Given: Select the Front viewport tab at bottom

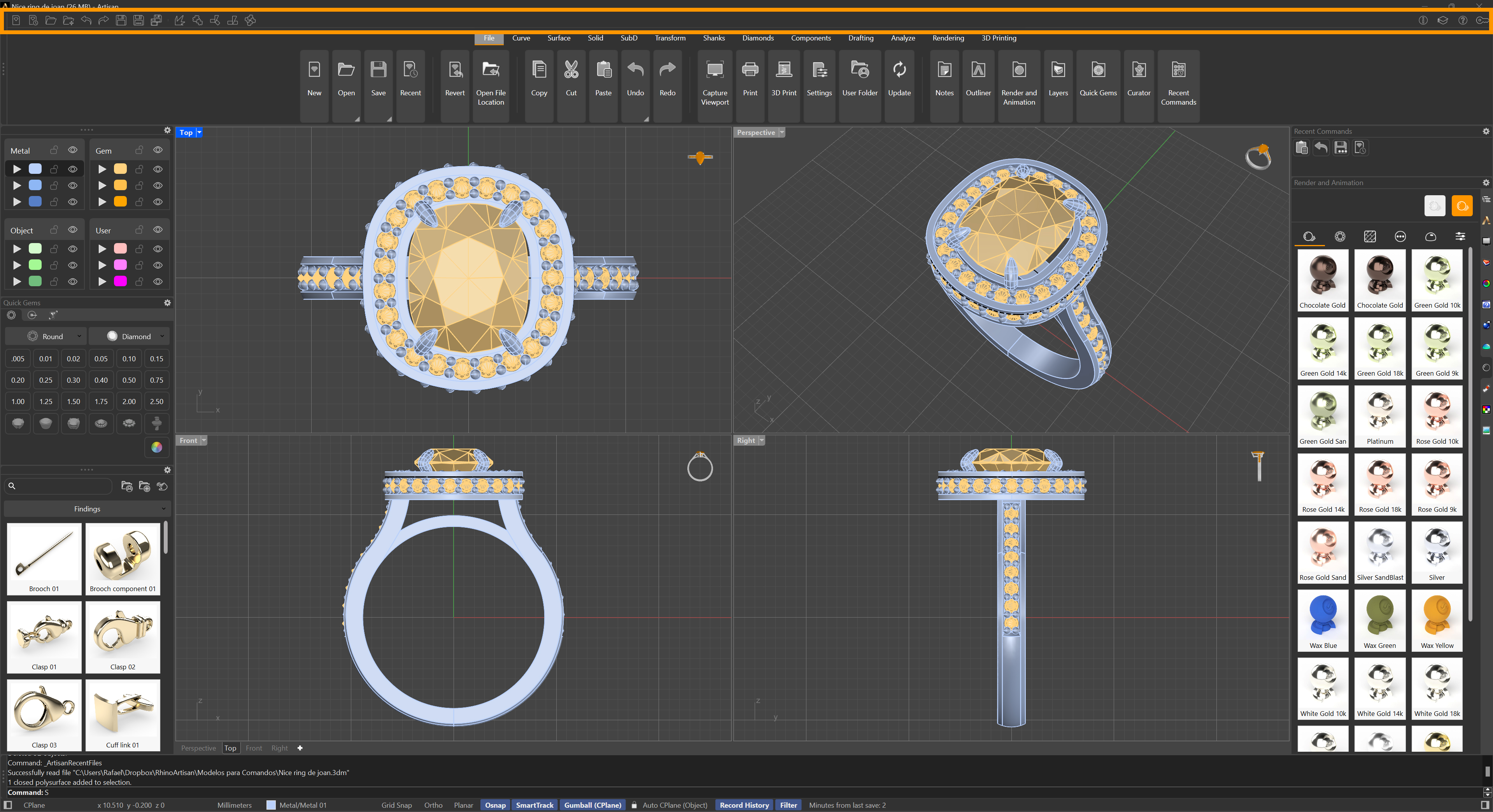Looking at the screenshot, I should click(253, 748).
